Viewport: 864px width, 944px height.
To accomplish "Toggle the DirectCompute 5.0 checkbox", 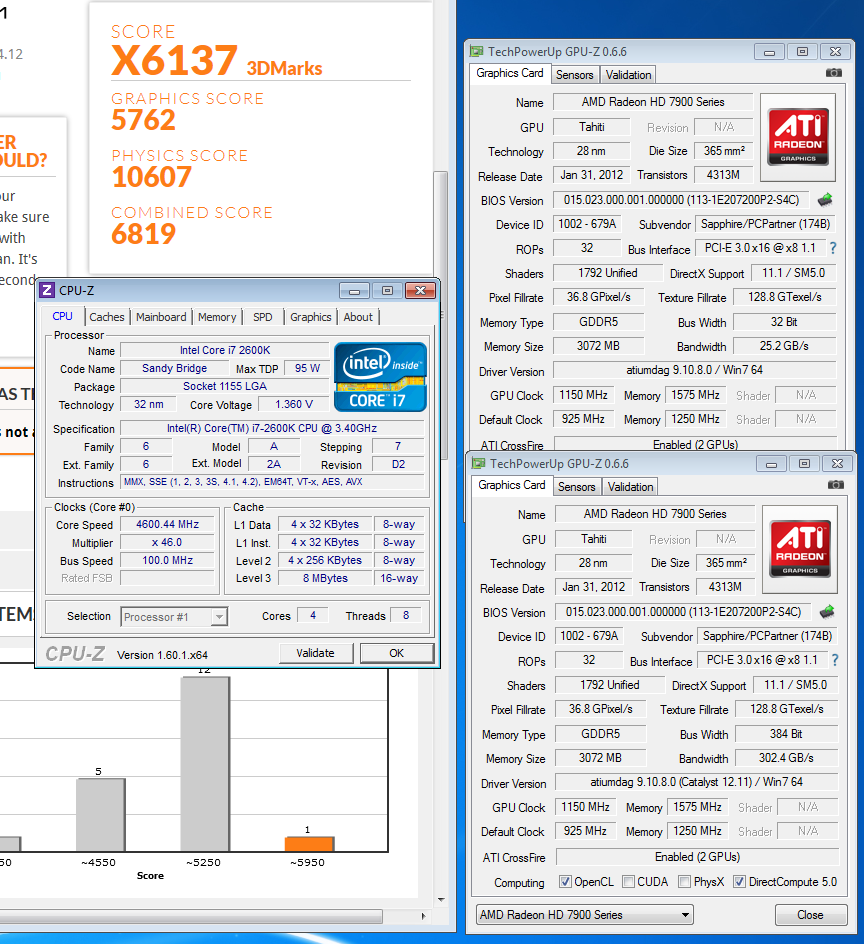I will [739, 881].
